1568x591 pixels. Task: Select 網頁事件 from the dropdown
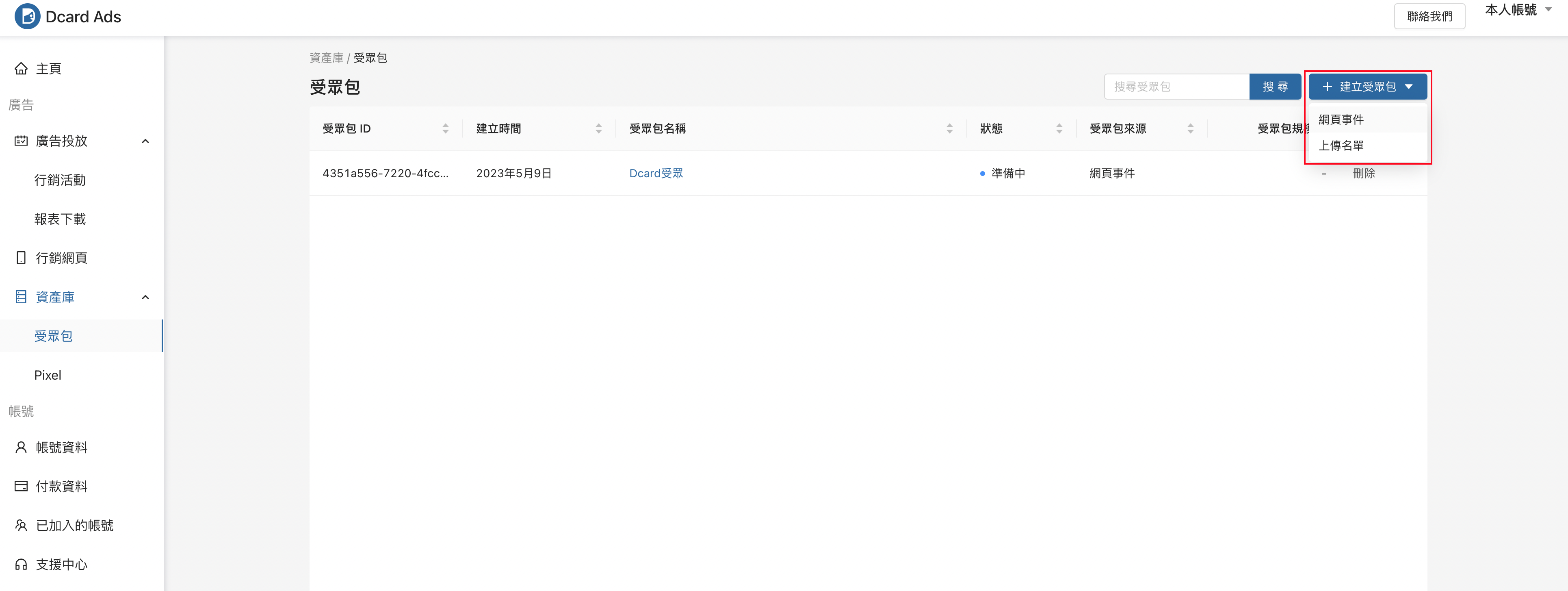(x=1368, y=120)
